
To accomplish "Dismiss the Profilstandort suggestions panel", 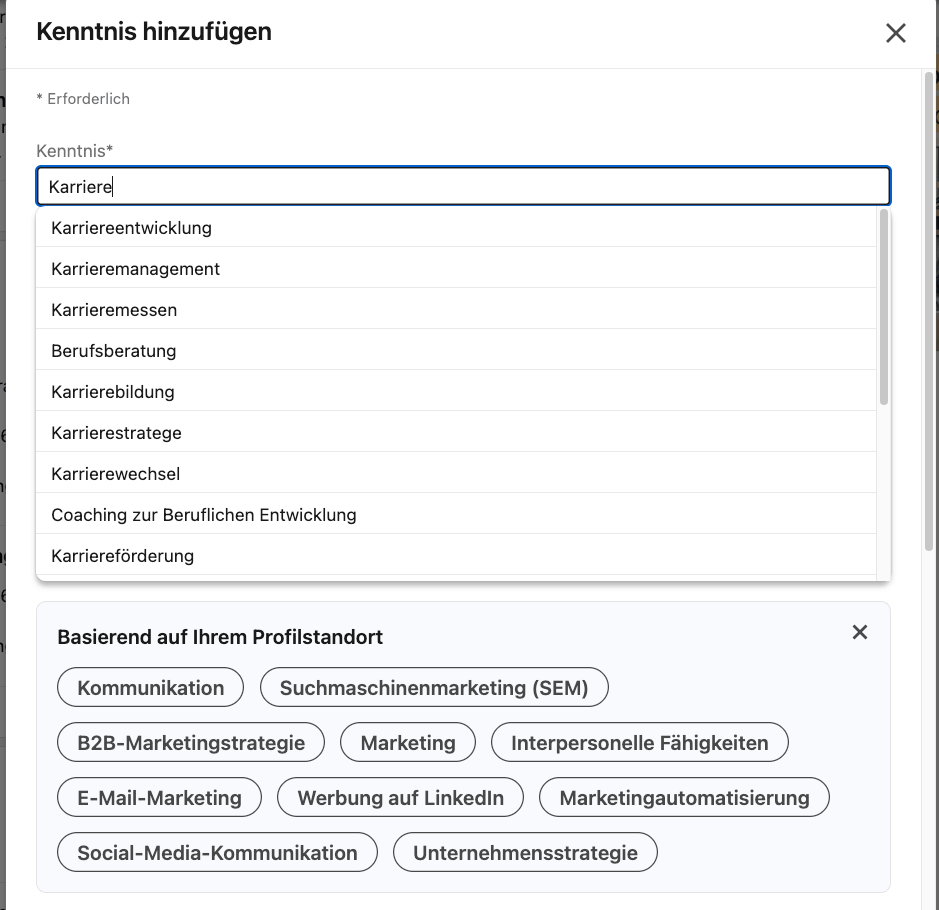I will click(x=859, y=632).
